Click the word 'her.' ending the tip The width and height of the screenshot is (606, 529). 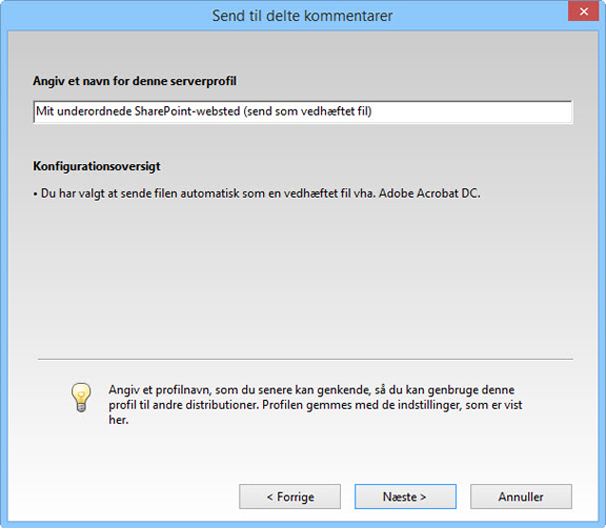[x=118, y=420]
